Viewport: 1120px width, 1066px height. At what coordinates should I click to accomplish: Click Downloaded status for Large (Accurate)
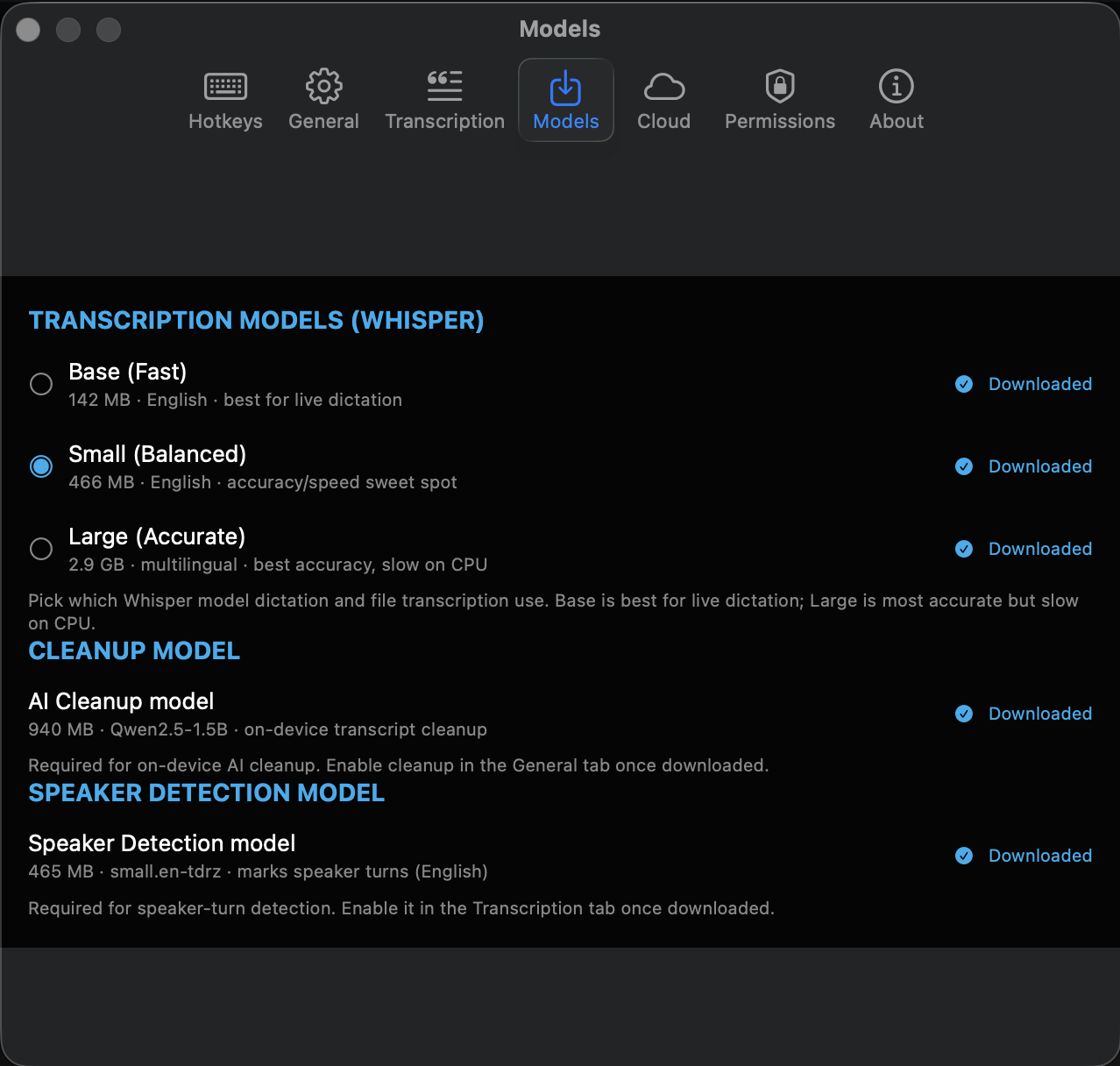[x=1040, y=549]
